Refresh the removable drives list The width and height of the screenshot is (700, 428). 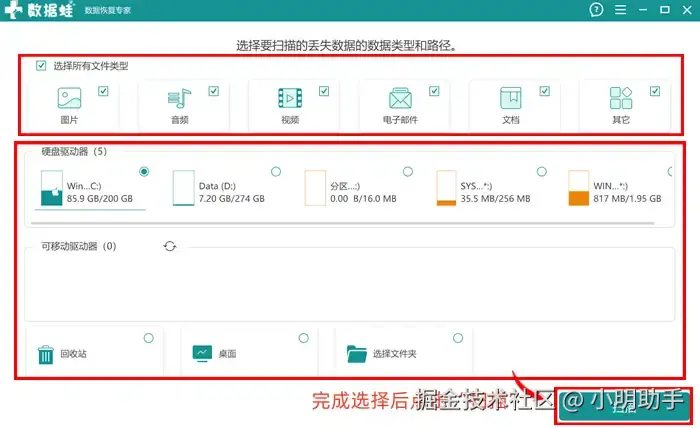coord(170,246)
